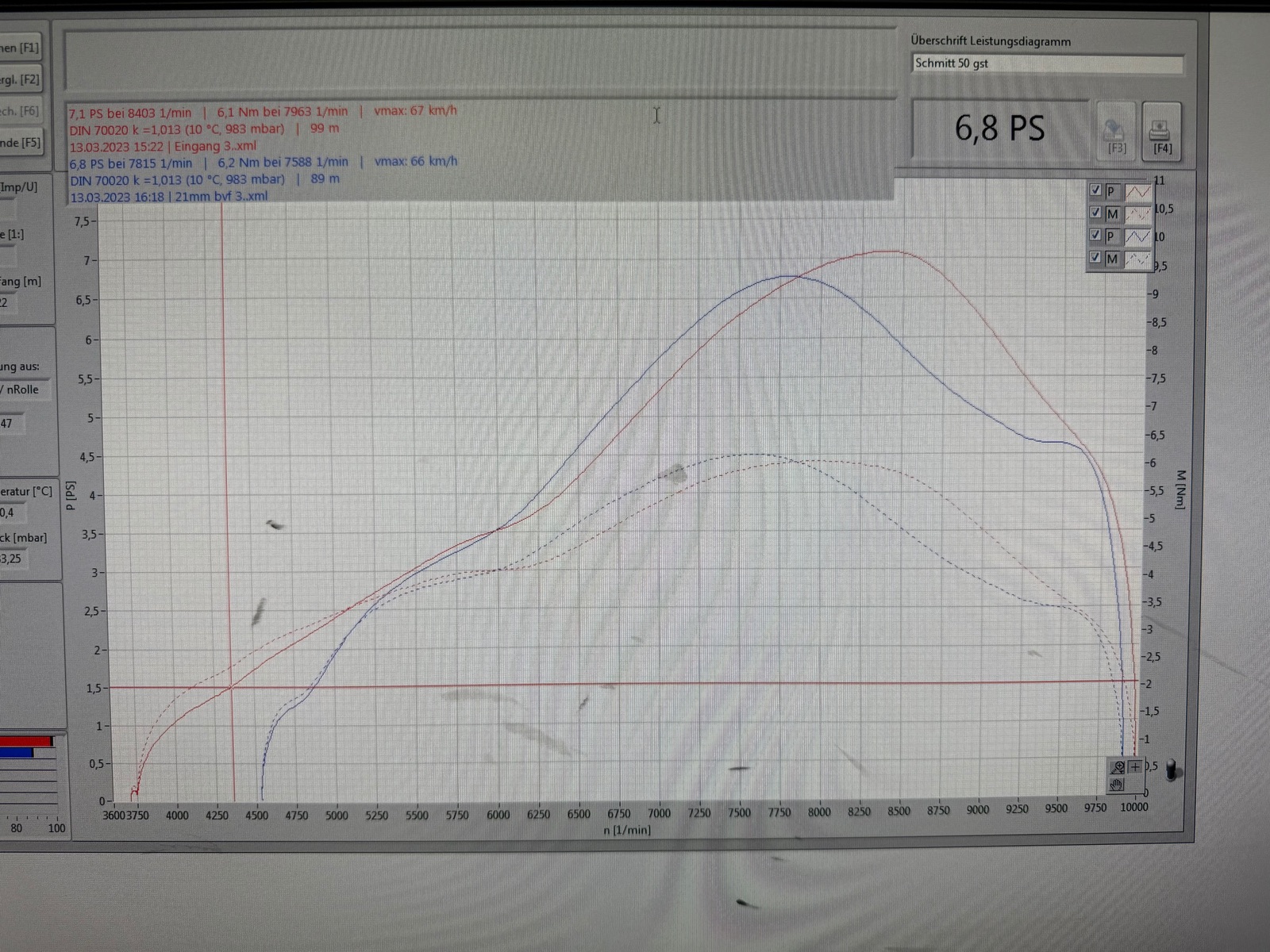Image resolution: width=1270 pixels, height=952 pixels.
Task: Open red power curve line style
Action: pos(1137,191)
